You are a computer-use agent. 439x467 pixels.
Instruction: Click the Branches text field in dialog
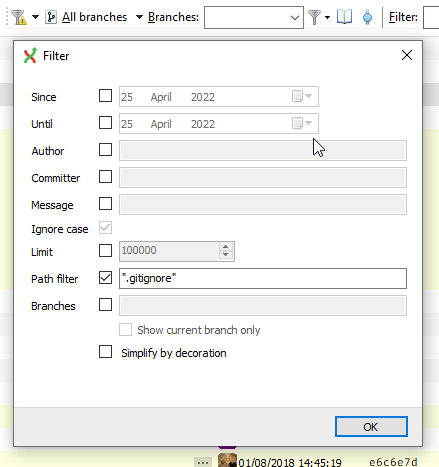coord(263,305)
